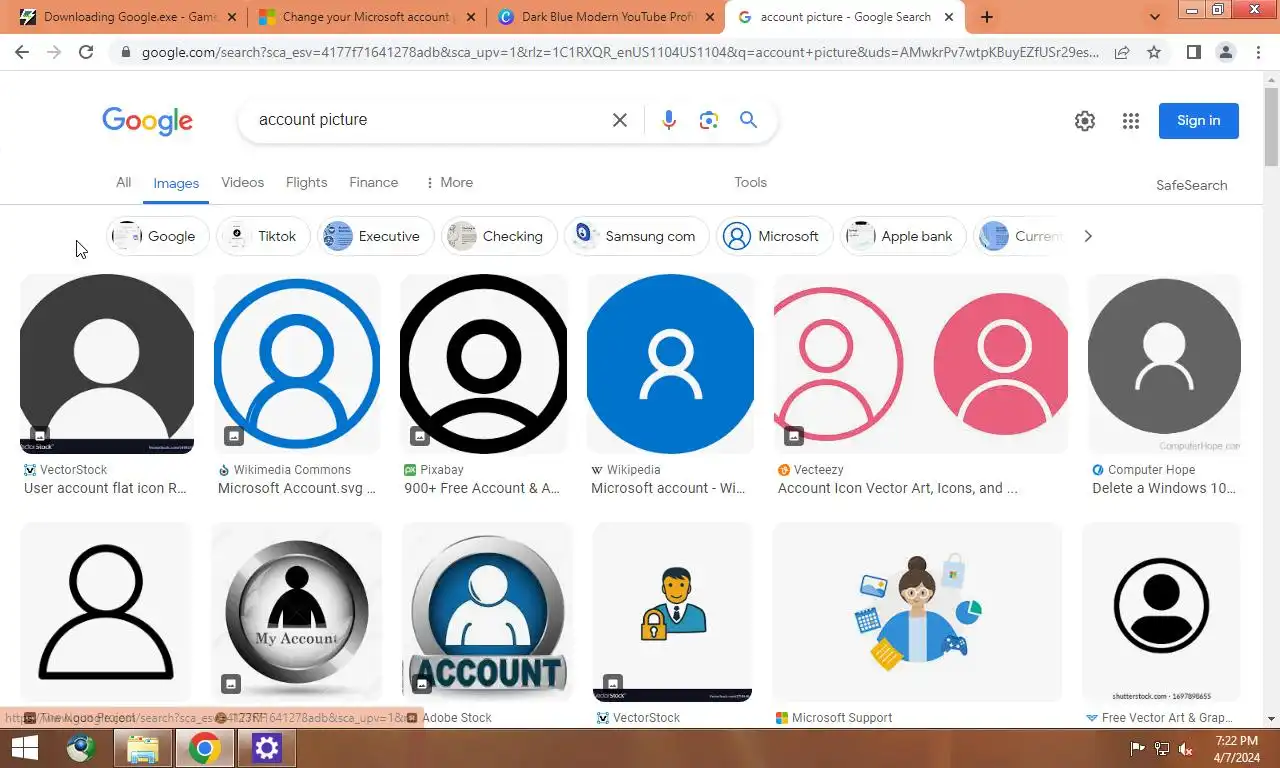
Task: Select the Samsung com filter chip
Action: (x=636, y=236)
